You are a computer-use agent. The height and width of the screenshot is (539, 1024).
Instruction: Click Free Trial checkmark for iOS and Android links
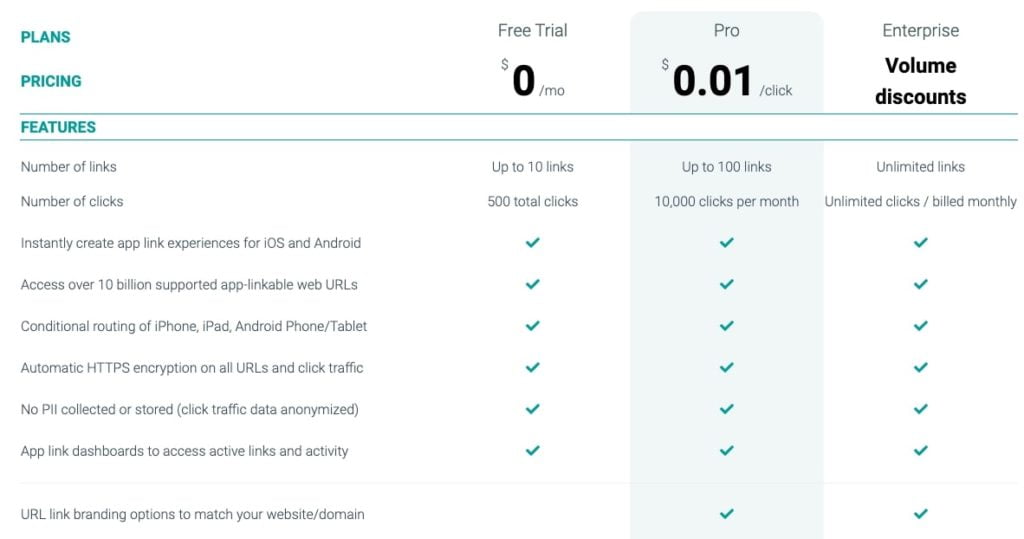click(532, 242)
